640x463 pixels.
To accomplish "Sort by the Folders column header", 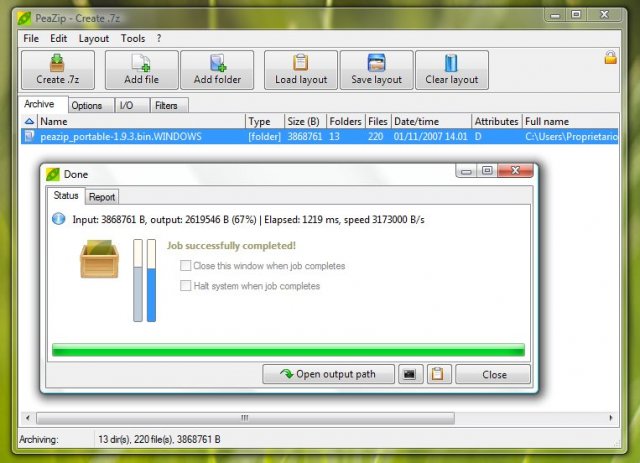I will coord(346,121).
